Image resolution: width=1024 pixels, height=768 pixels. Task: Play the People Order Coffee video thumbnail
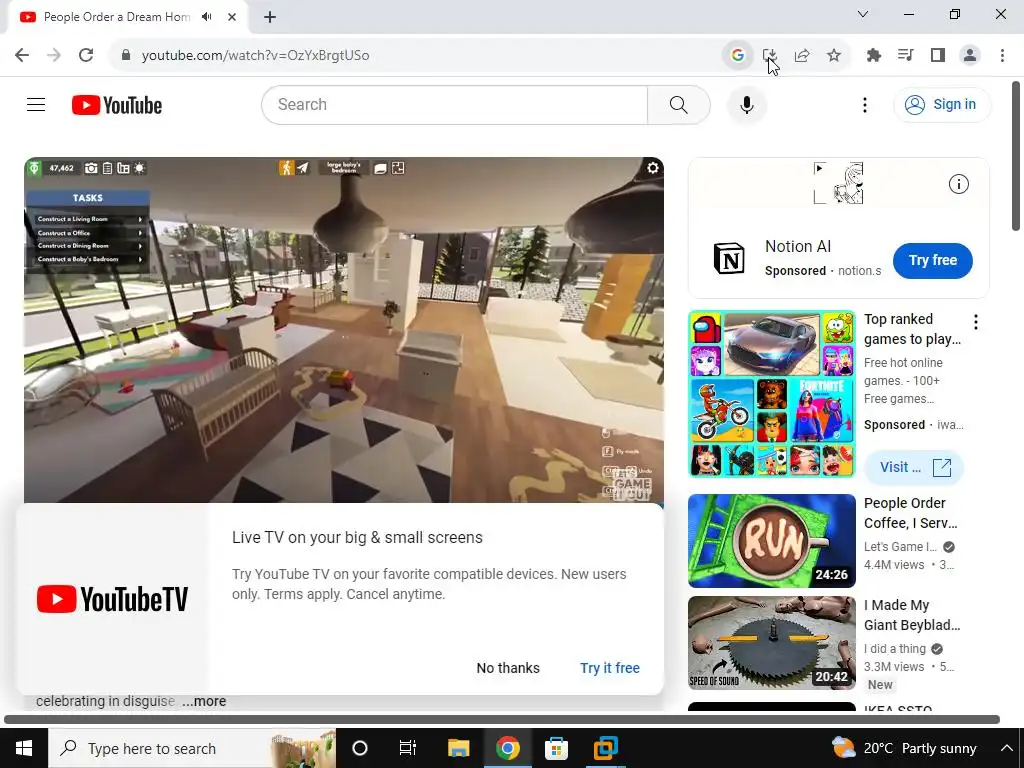point(772,541)
